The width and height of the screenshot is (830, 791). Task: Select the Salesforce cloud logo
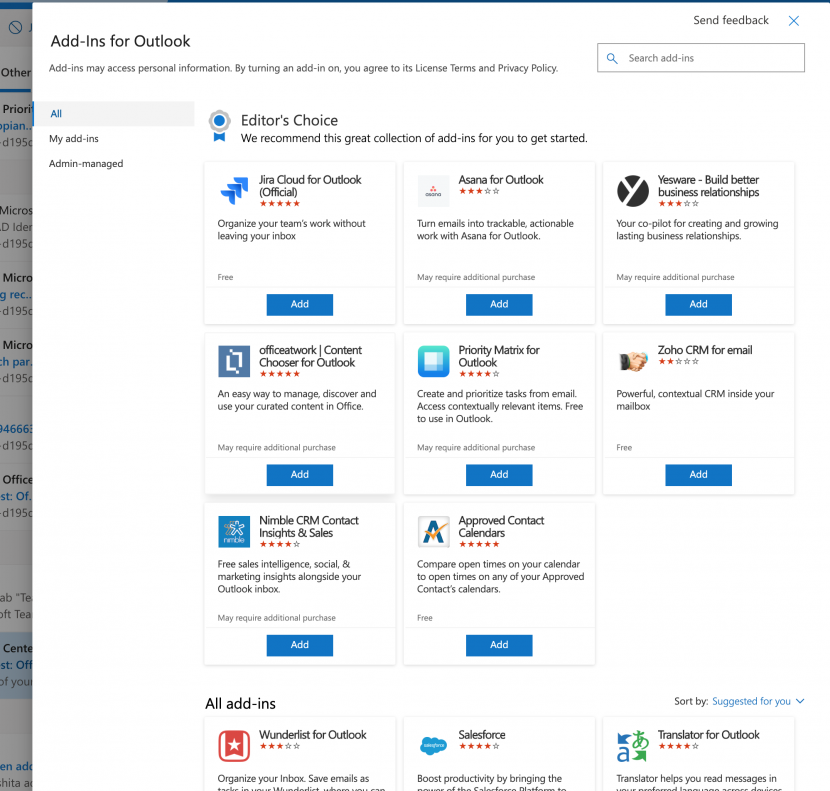coord(432,743)
